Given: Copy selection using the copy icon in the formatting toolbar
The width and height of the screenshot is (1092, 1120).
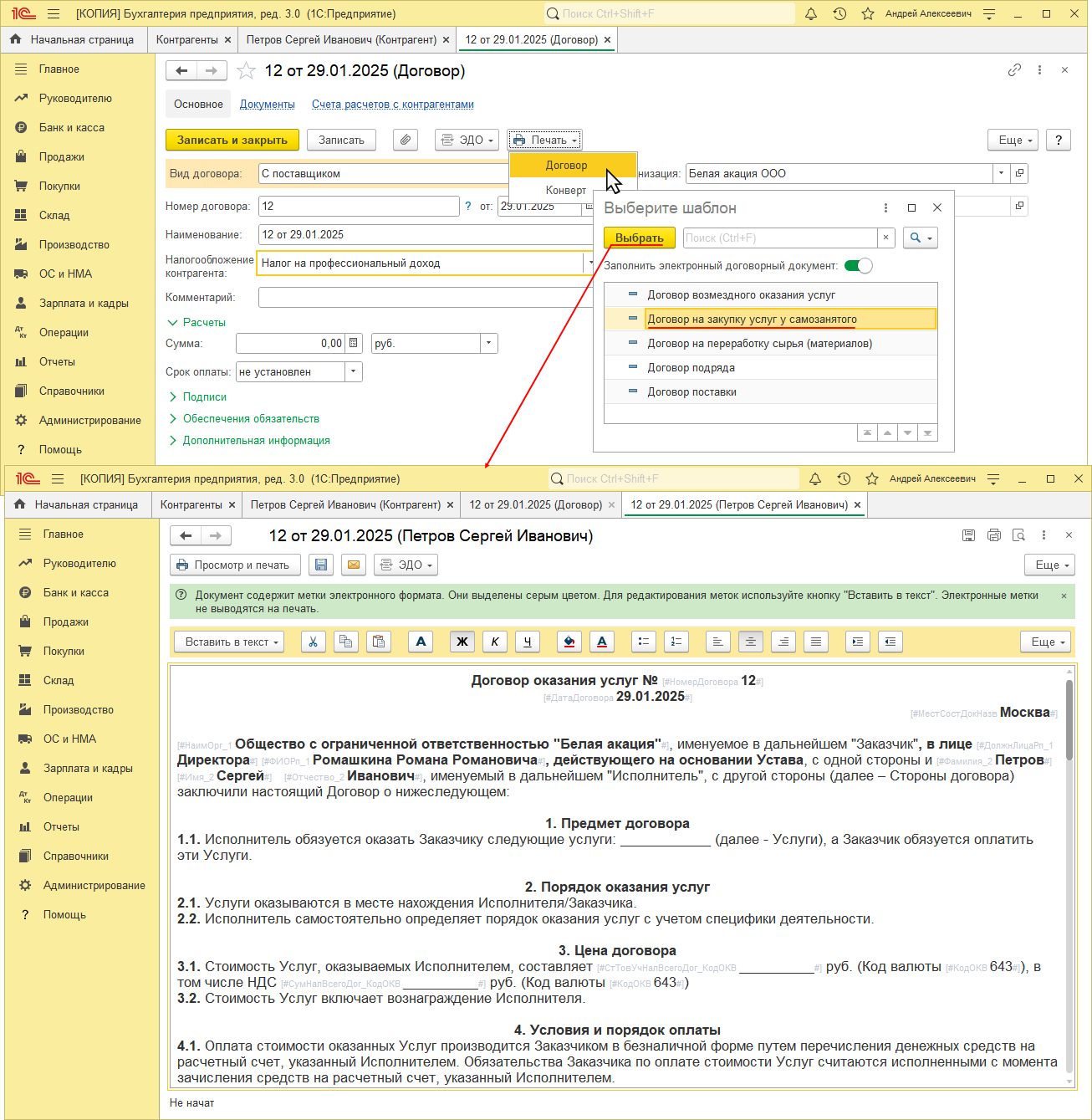Looking at the screenshot, I should point(345,642).
